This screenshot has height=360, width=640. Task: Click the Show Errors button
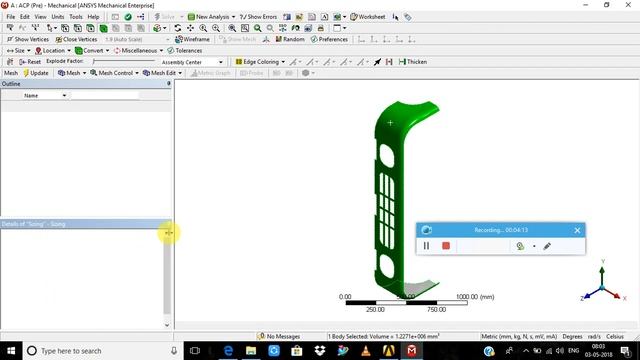[x=258, y=17]
